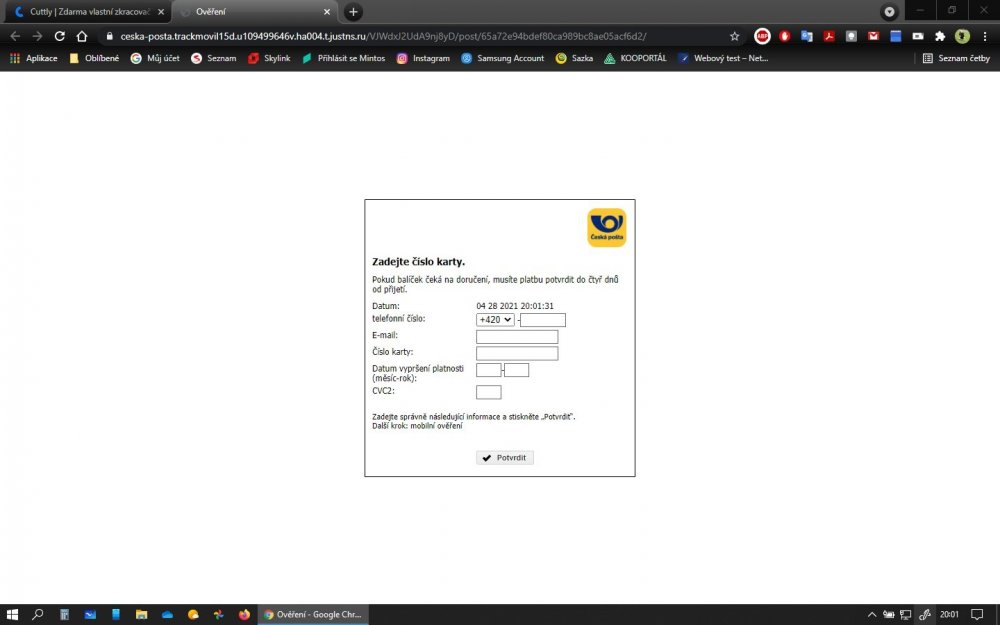Click the telefonní číslo input field

click(543, 320)
